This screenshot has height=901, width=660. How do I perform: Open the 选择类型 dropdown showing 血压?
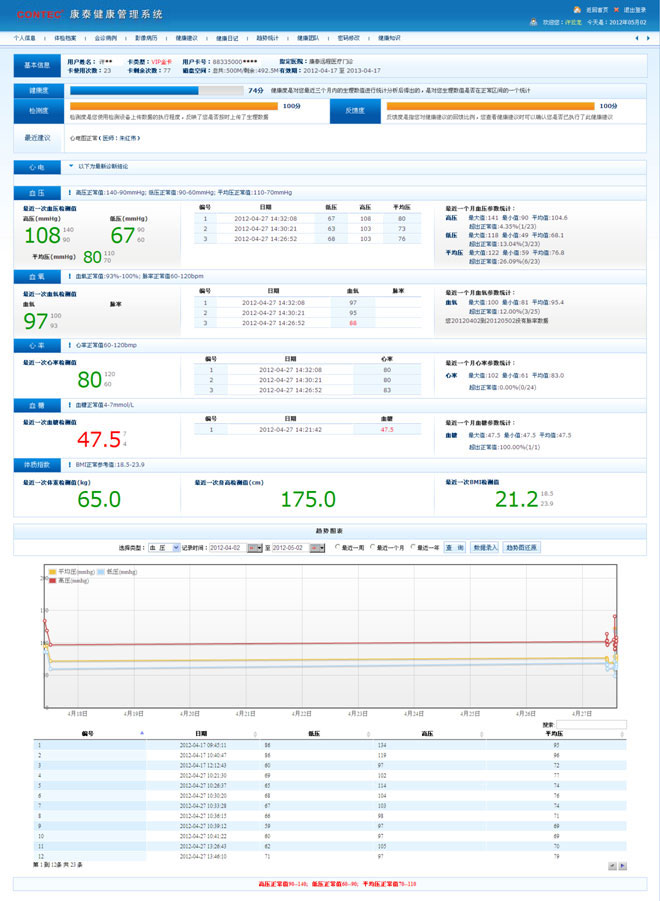[164, 548]
